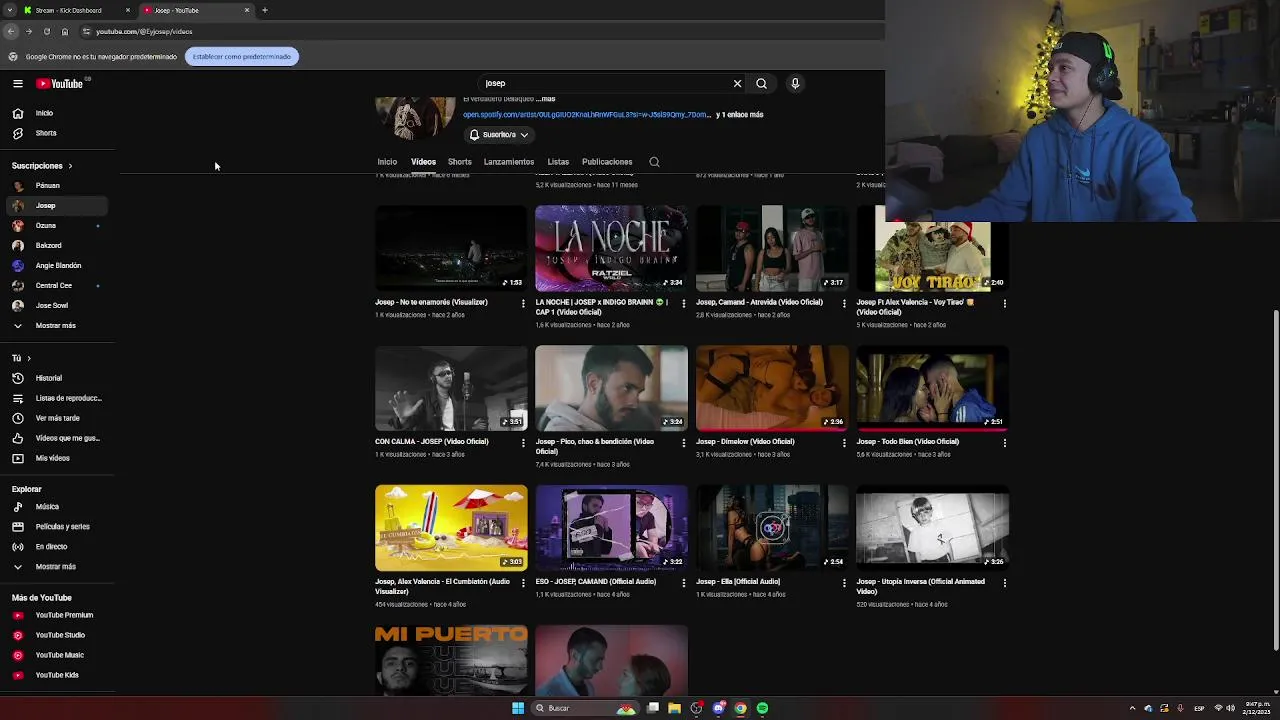Click the magnifier search button
The width and height of the screenshot is (1280, 720).
point(761,84)
